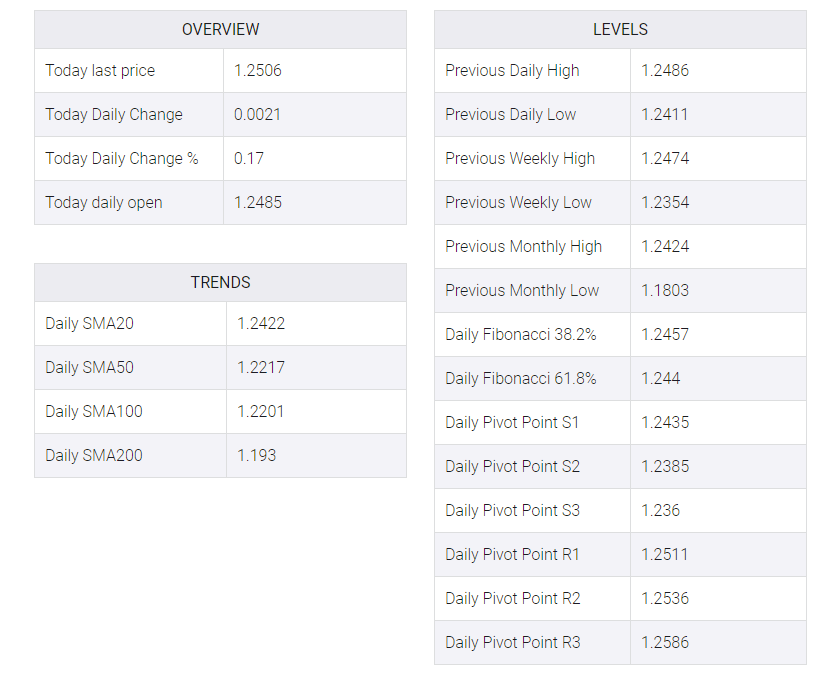Click the Today daily open value 1.2485

pos(258,202)
